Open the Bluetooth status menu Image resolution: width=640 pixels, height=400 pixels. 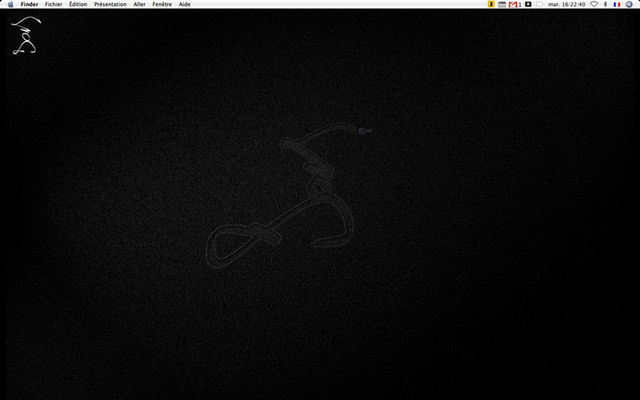pos(606,4)
